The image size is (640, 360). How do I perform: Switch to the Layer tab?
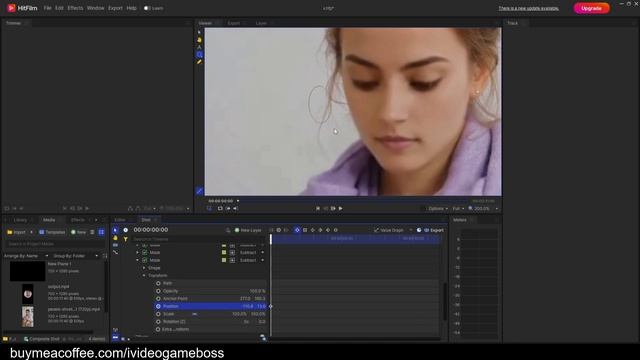tap(261, 23)
